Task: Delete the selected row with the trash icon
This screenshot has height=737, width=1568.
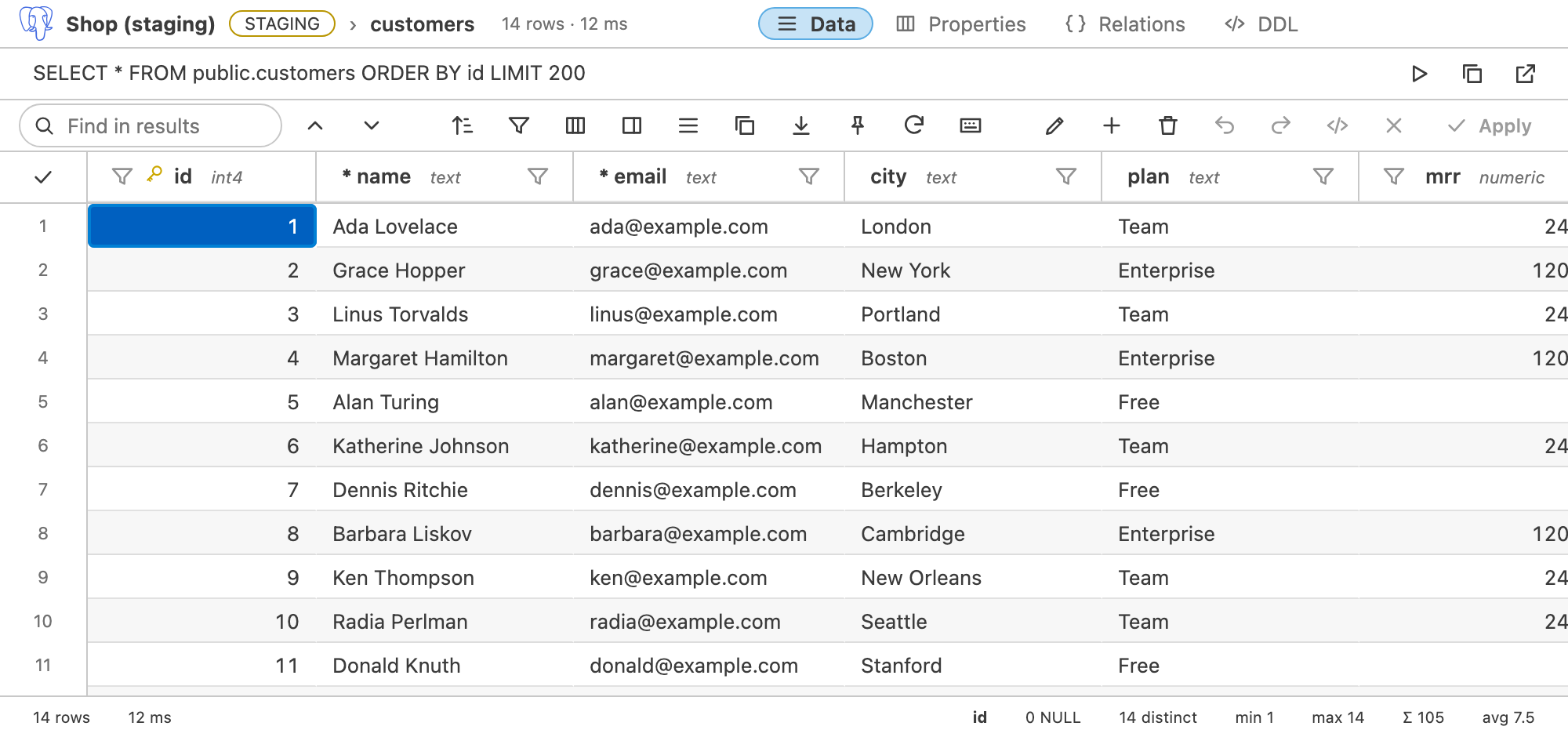Action: tap(1168, 125)
